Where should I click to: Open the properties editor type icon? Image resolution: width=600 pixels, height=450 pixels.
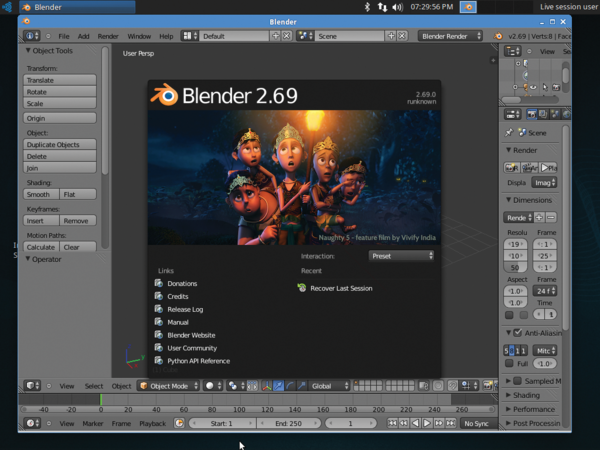(x=512, y=114)
